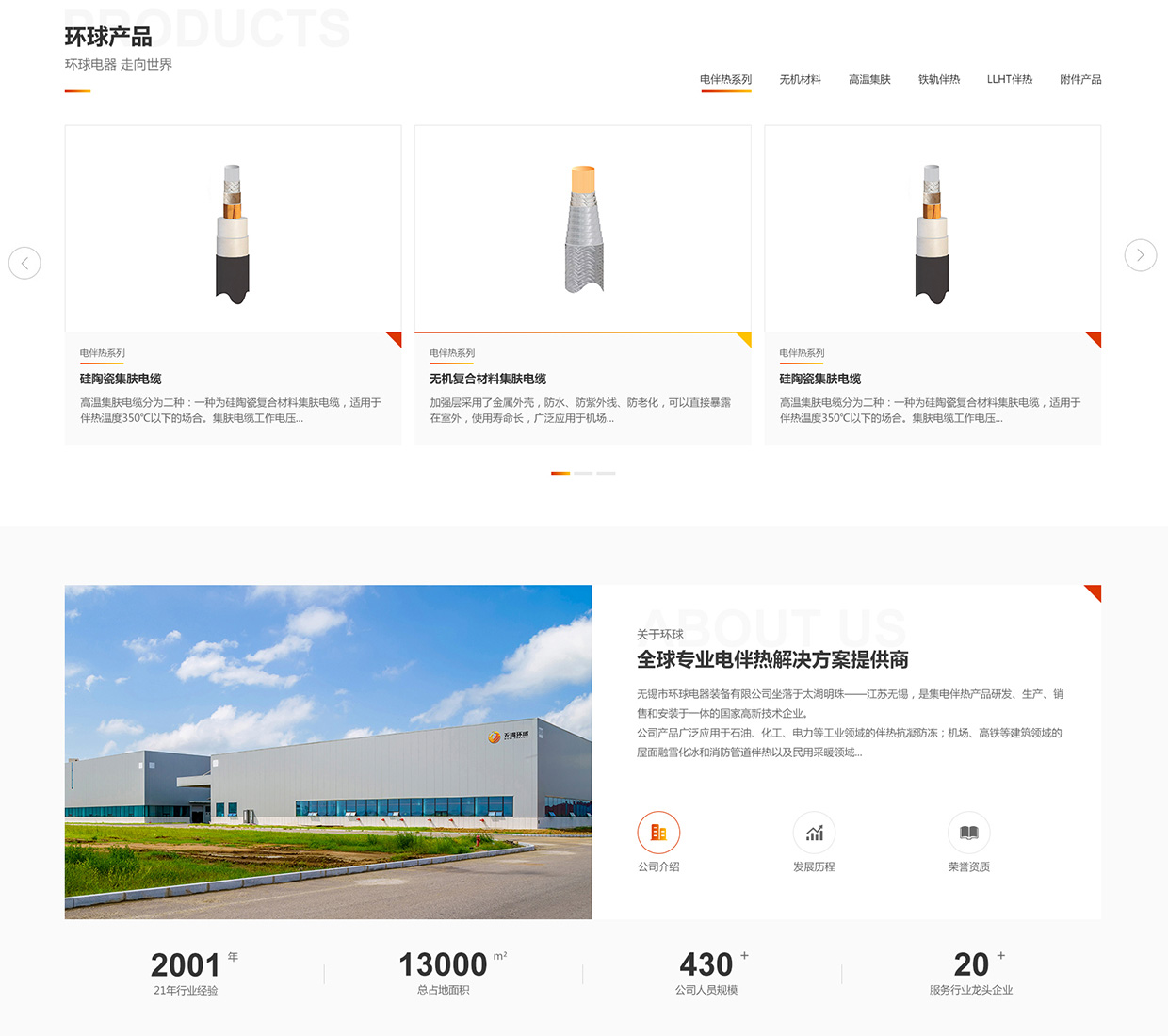Click the 无机复合材料集肤电缆 product title
This screenshot has width=1168, height=1036.
pyautogui.click(x=489, y=379)
